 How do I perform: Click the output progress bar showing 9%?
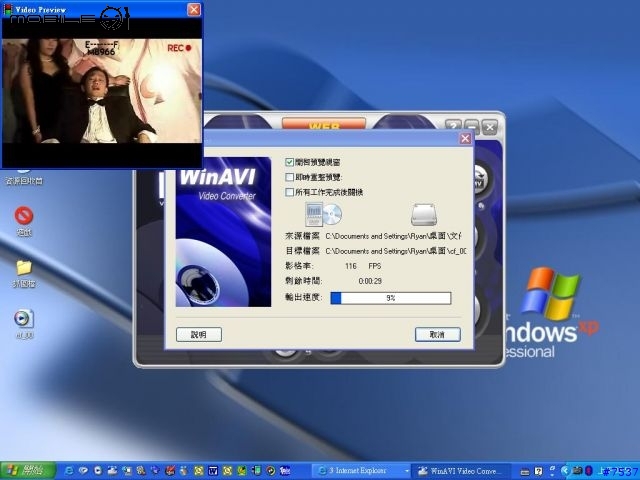point(391,298)
